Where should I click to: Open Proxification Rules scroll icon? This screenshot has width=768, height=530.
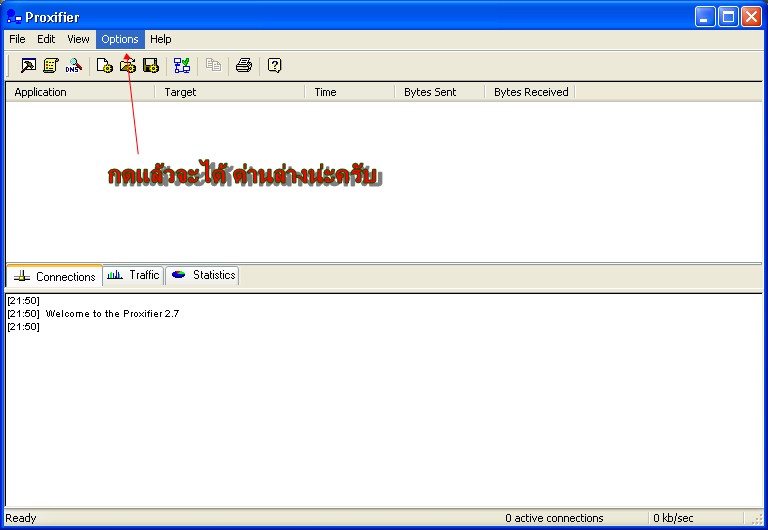point(51,65)
